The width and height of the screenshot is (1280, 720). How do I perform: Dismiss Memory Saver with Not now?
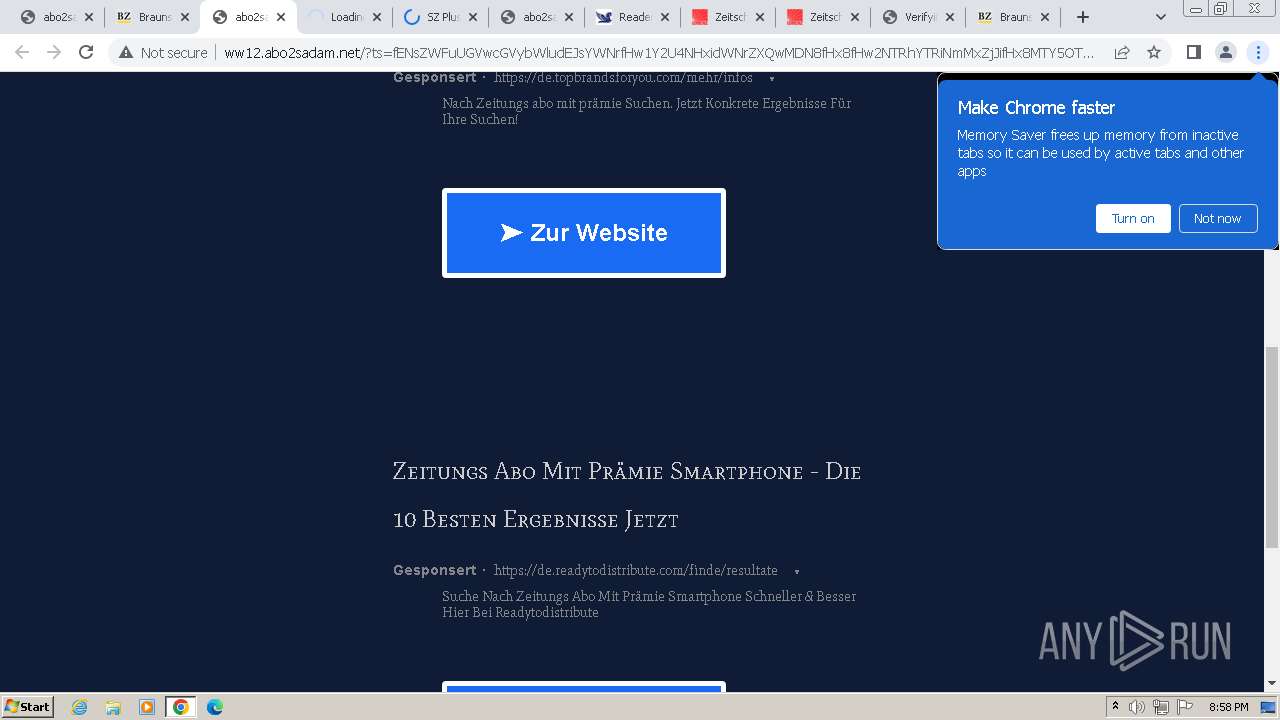pyautogui.click(x=1217, y=218)
